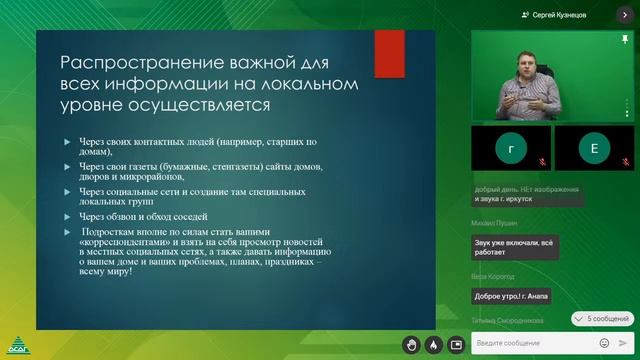The height and width of the screenshot is (360, 640).
Task: Jump to new messages via '5 сообщений' button
Action: pos(602,319)
